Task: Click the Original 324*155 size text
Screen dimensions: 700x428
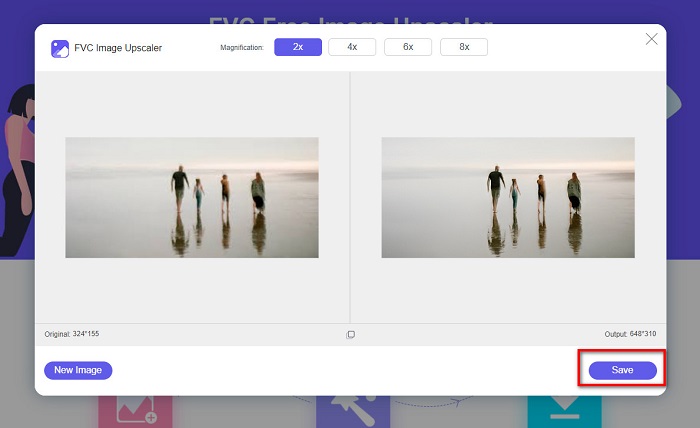Action: coord(71,334)
